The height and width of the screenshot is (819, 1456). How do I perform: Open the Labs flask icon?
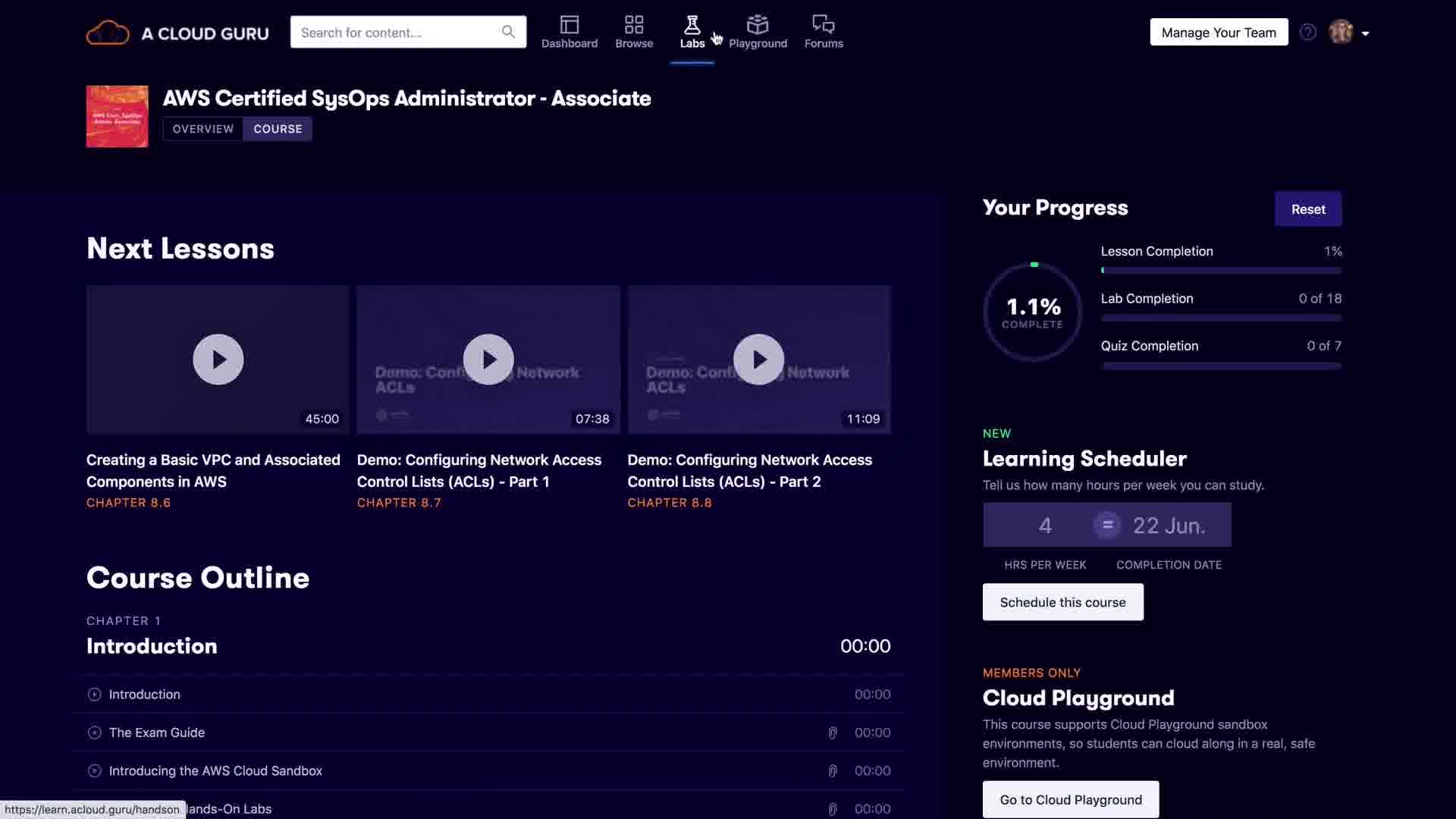tap(692, 25)
